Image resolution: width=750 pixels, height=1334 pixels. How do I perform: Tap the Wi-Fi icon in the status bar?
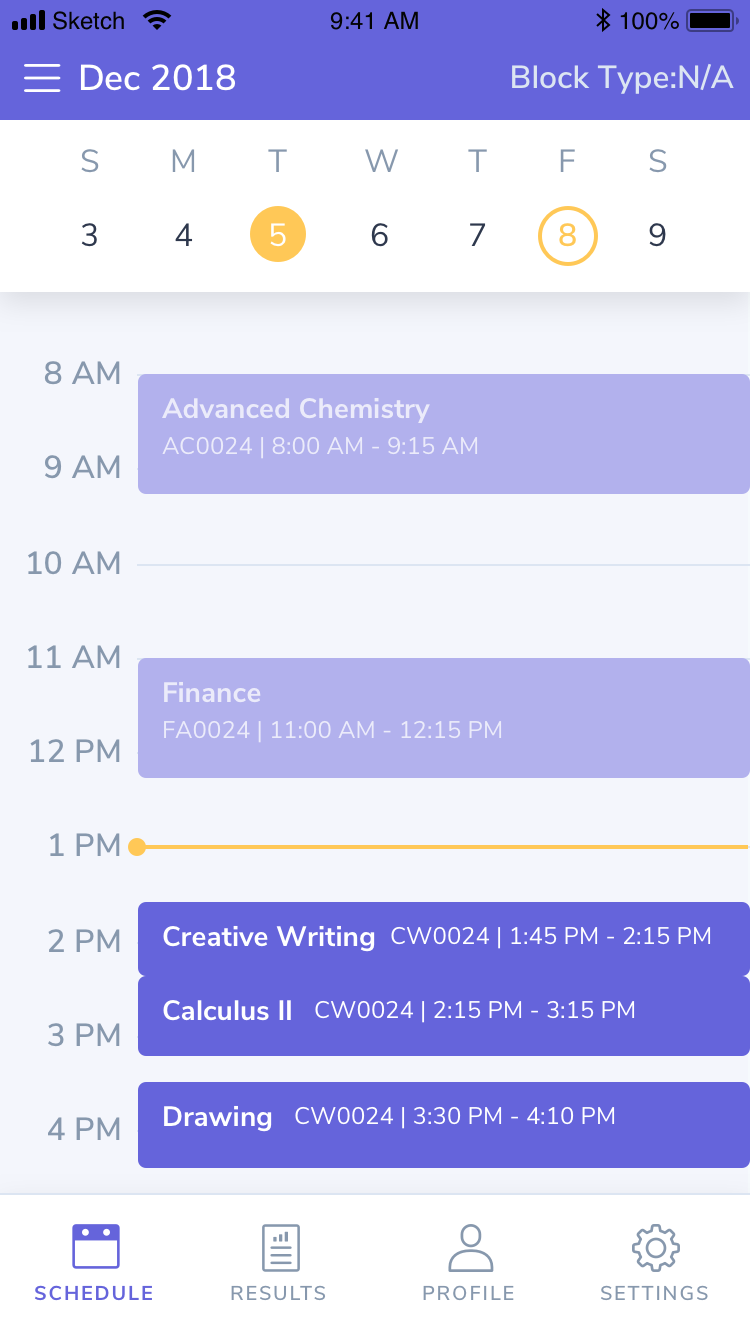pyautogui.click(x=155, y=18)
